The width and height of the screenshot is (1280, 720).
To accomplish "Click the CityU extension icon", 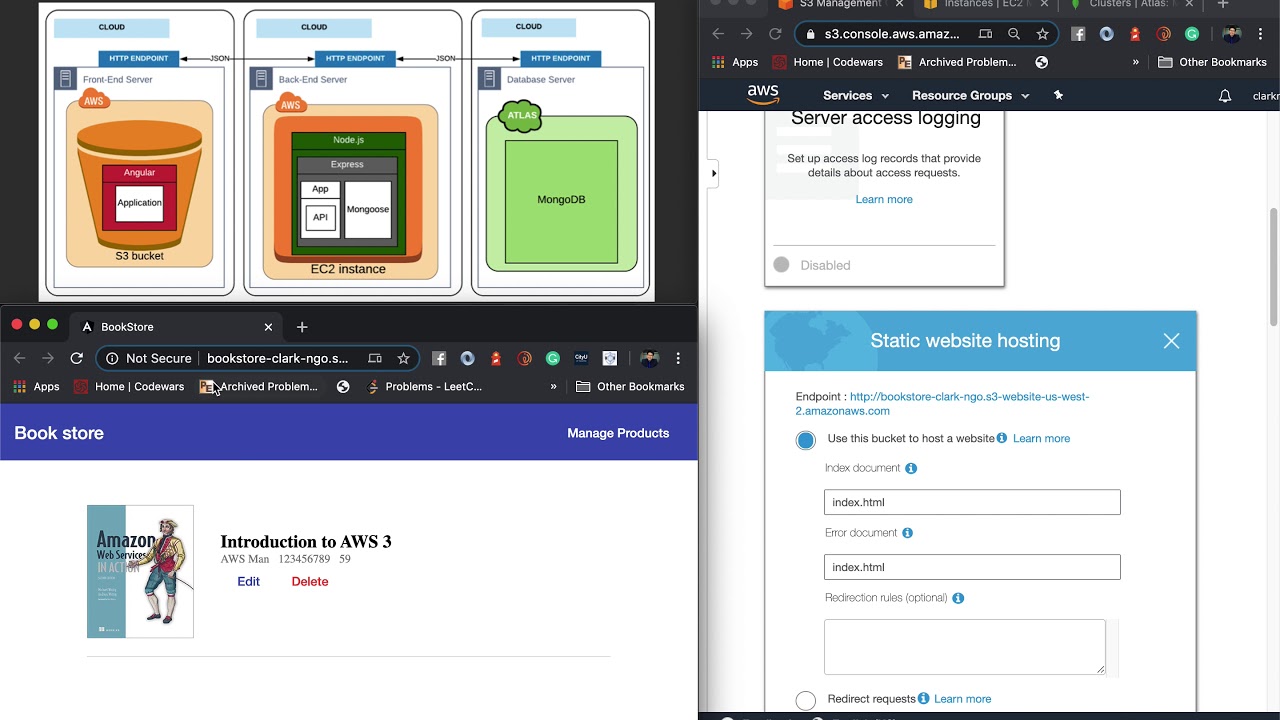I will tap(581, 358).
